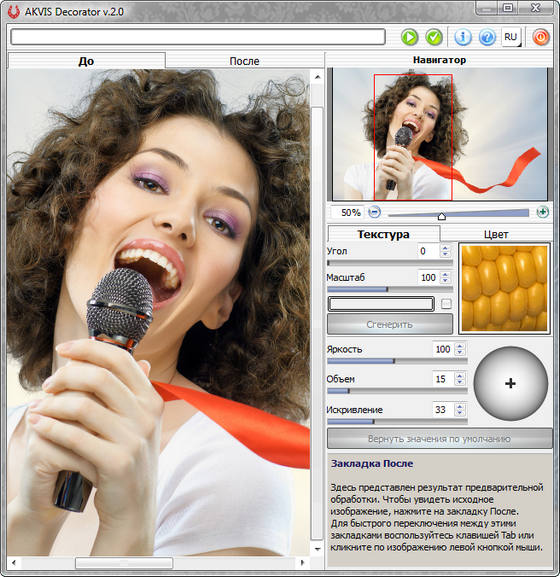Increase Яркость value using the spinner arrow
This screenshot has width=560, height=577.
click(460, 346)
